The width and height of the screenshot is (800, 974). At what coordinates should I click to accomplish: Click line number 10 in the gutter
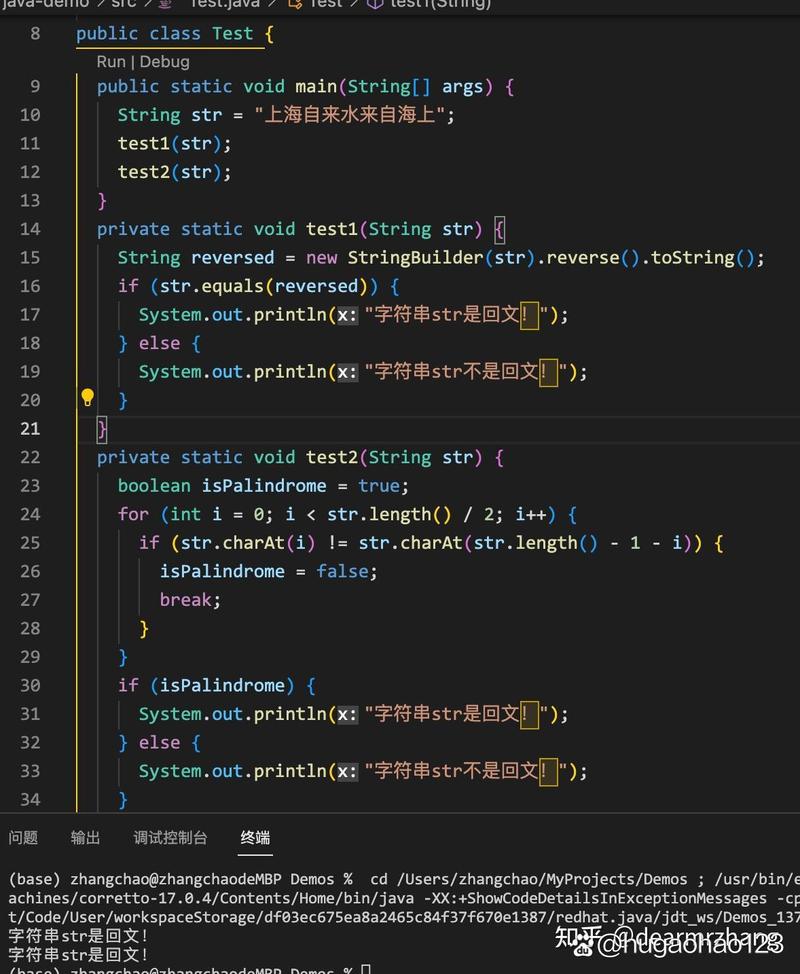point(30,114)
